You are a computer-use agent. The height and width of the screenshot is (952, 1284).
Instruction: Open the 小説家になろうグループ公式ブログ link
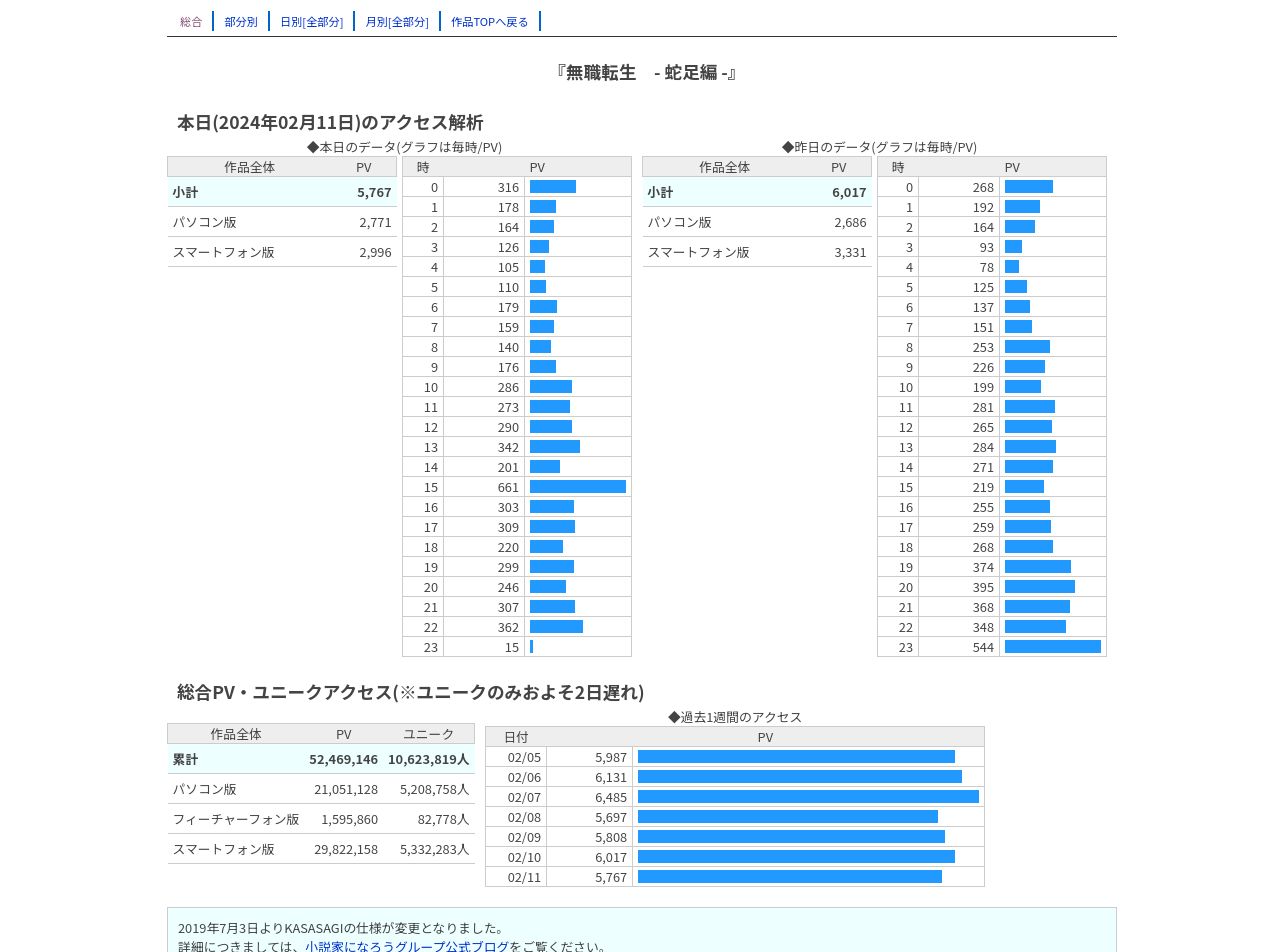(x=407, y=946)
